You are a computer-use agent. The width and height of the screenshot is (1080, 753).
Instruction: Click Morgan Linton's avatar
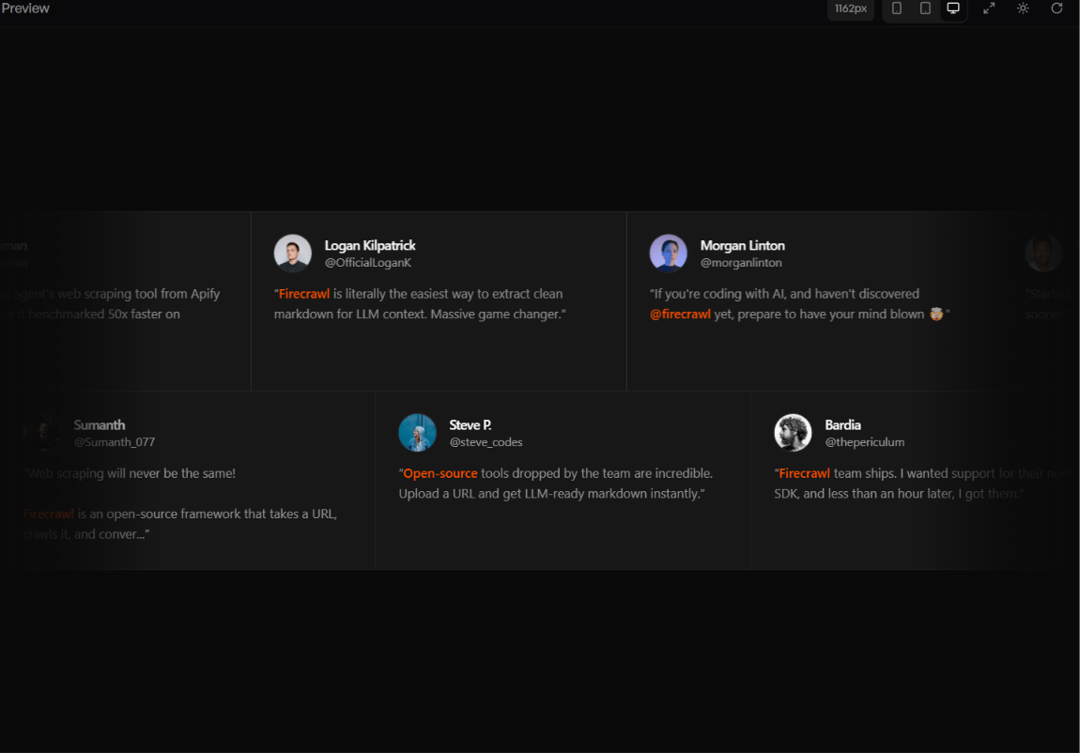pyautogui.click(x=668, y=253)
